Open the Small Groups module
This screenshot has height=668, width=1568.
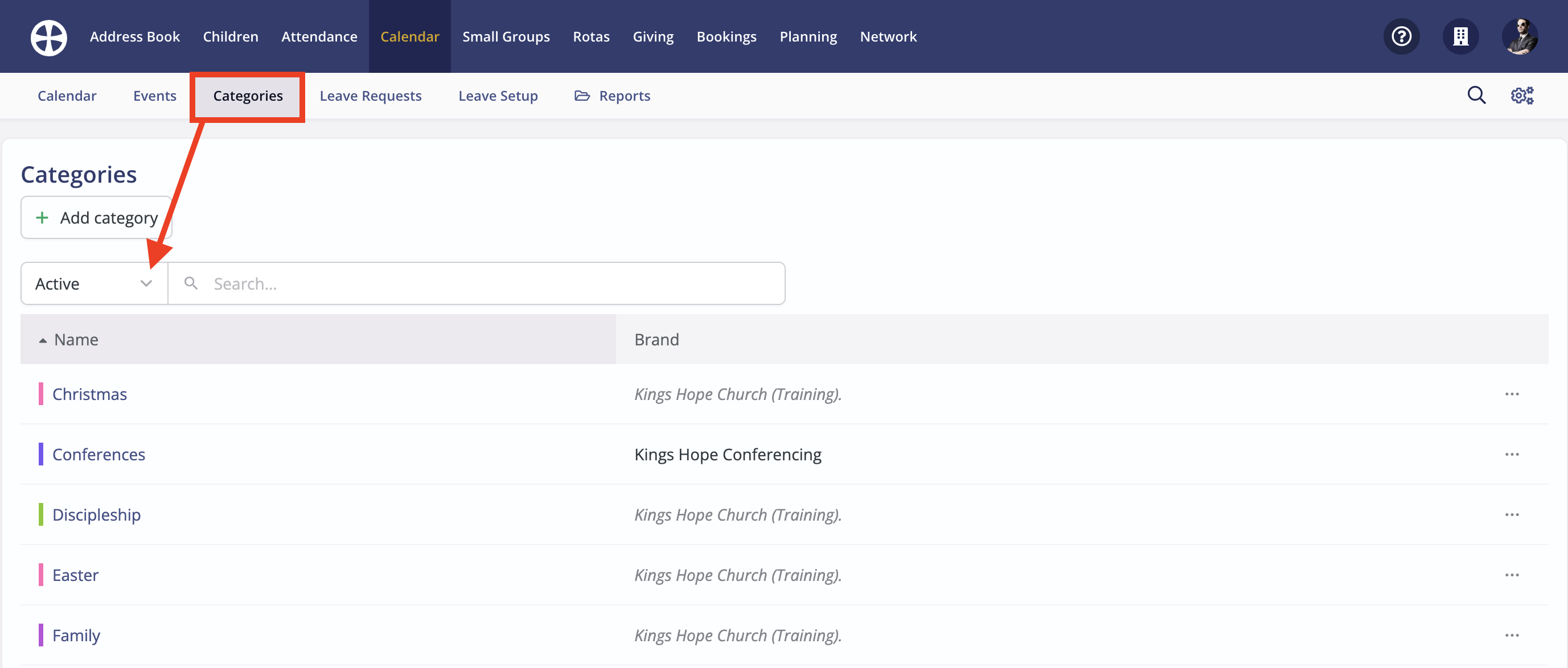[506, 37]
